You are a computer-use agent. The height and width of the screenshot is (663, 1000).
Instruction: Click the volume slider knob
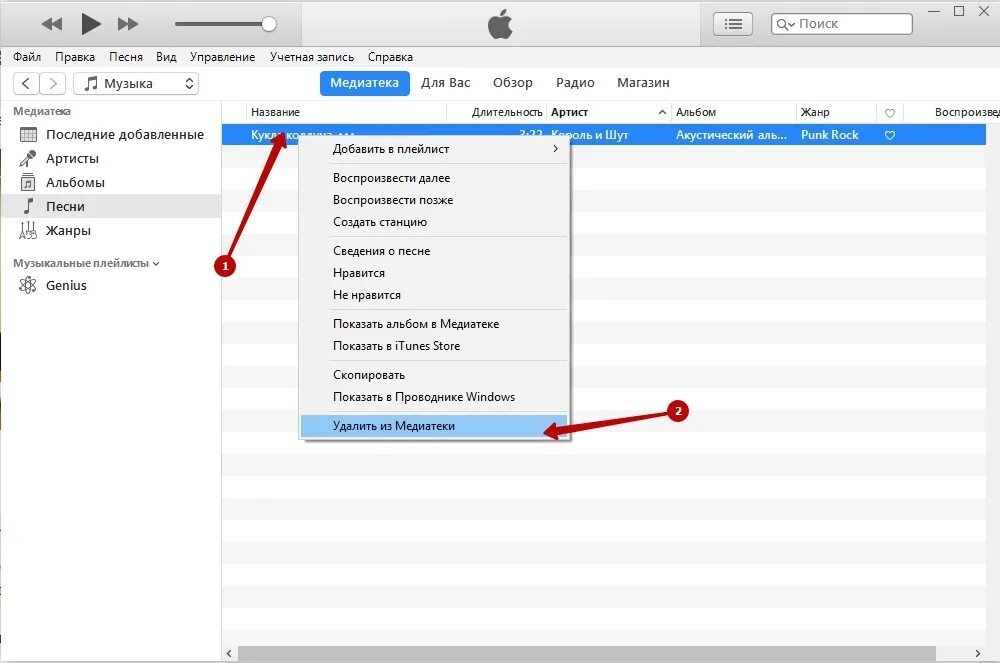tap(269, 24)
